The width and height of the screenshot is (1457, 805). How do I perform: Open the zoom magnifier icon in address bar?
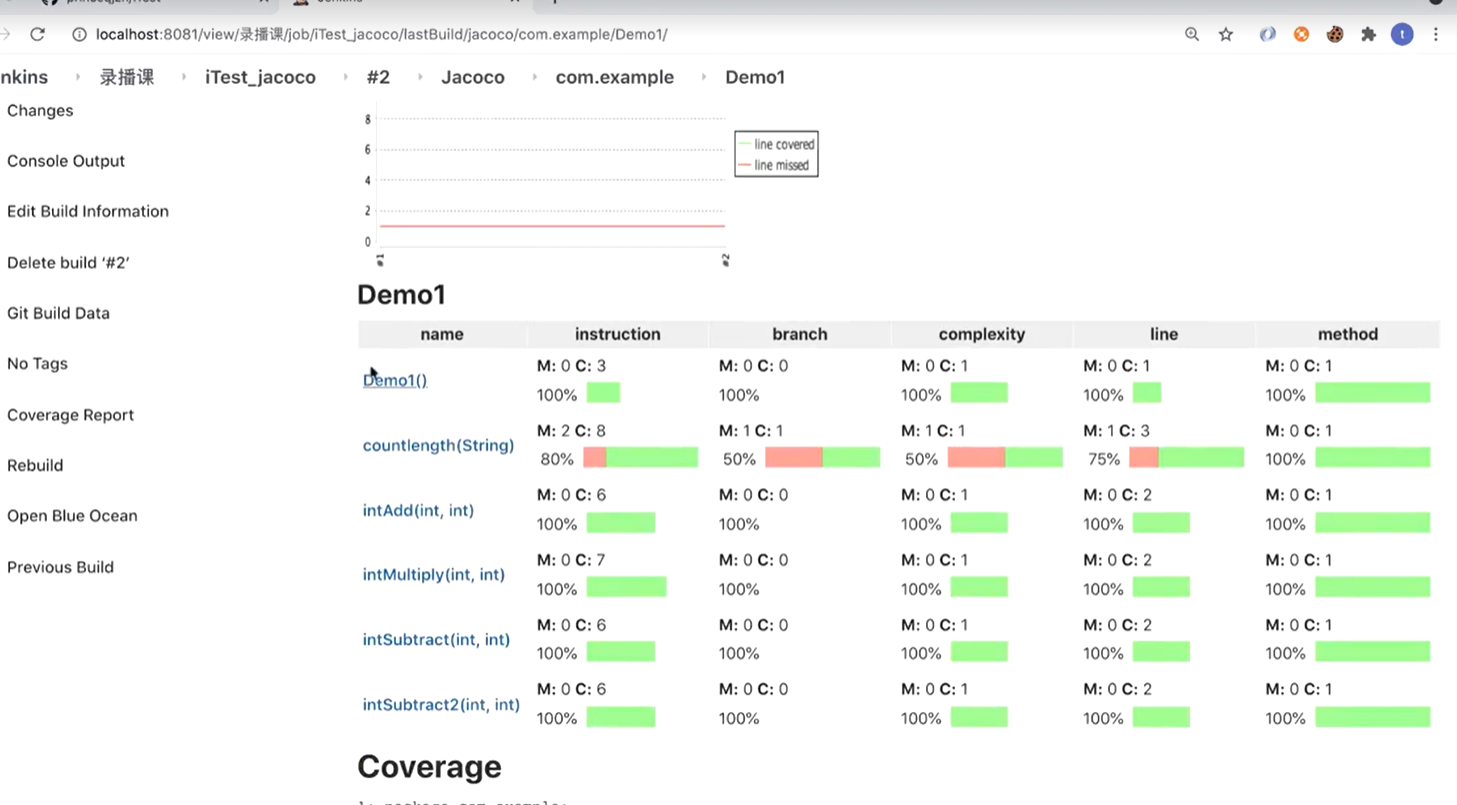click(x=1192, y=34)
